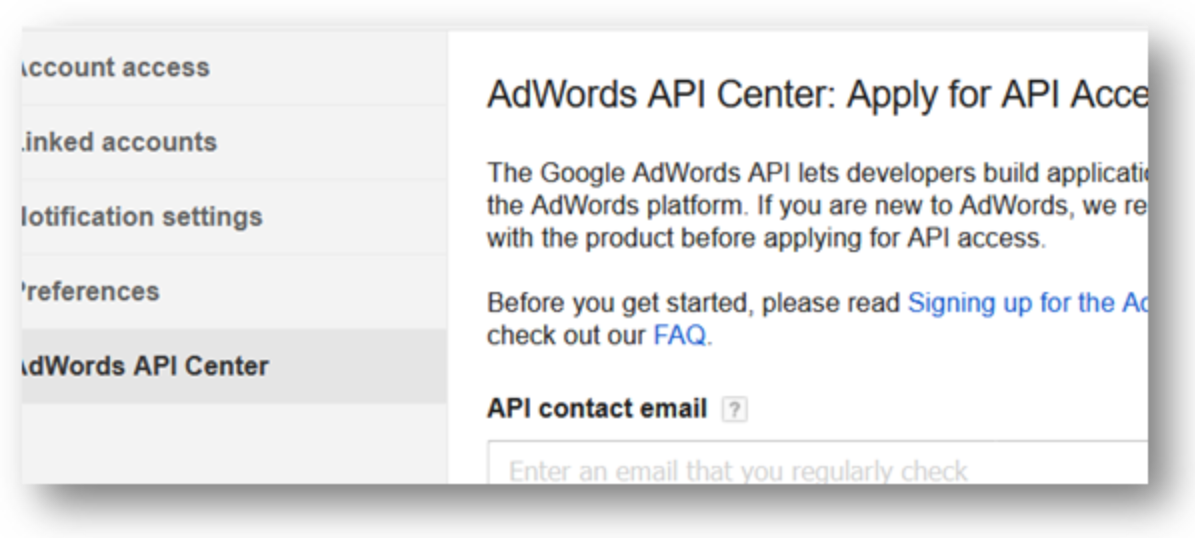Click the 'Apply for API Access' part of the title
This screenshot has width=1195, height=538.
997,94
